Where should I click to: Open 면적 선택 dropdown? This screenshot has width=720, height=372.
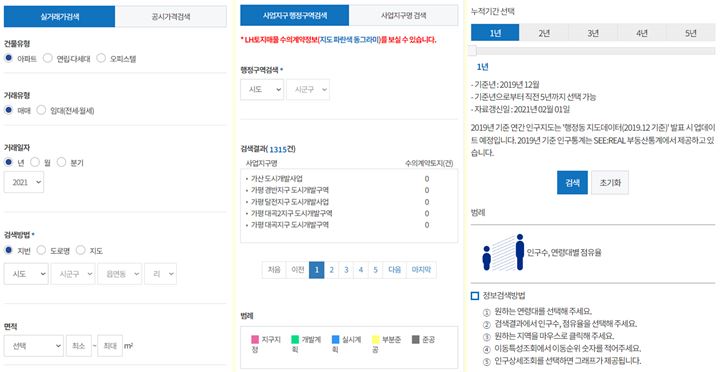34,346
